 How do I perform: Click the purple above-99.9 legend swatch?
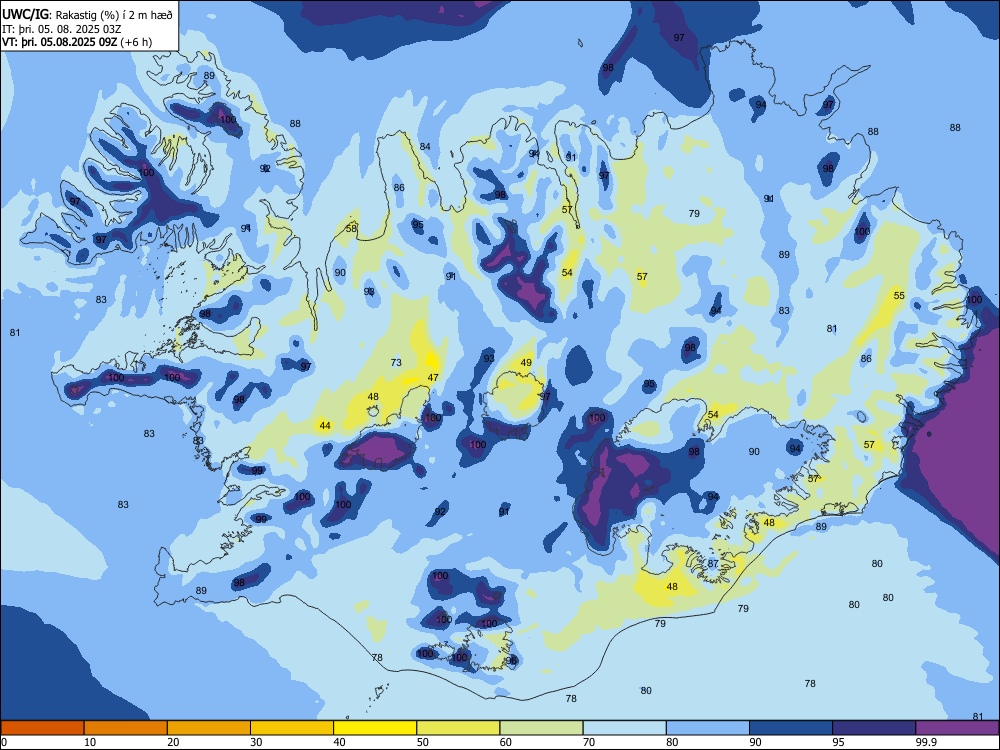[x=957, y=728]
